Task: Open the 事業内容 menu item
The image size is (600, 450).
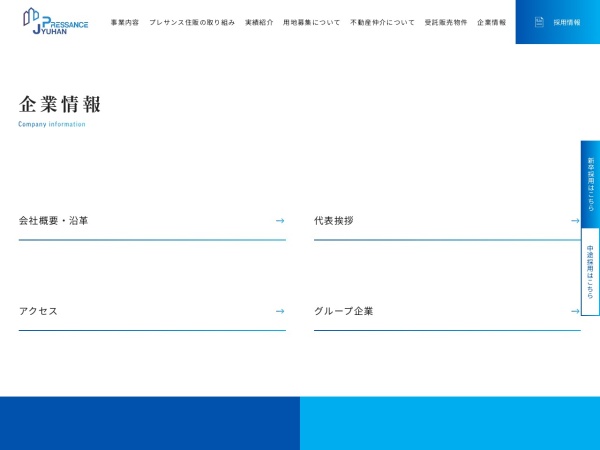Action: [125, 23]
